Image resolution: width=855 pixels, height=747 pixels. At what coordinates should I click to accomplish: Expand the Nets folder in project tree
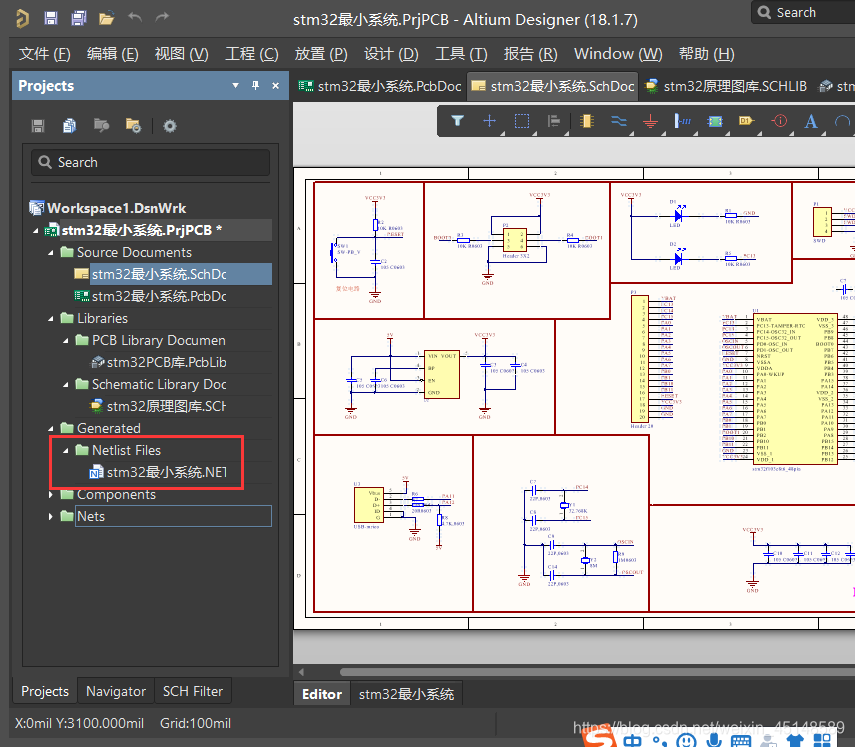tap(52, 516)
